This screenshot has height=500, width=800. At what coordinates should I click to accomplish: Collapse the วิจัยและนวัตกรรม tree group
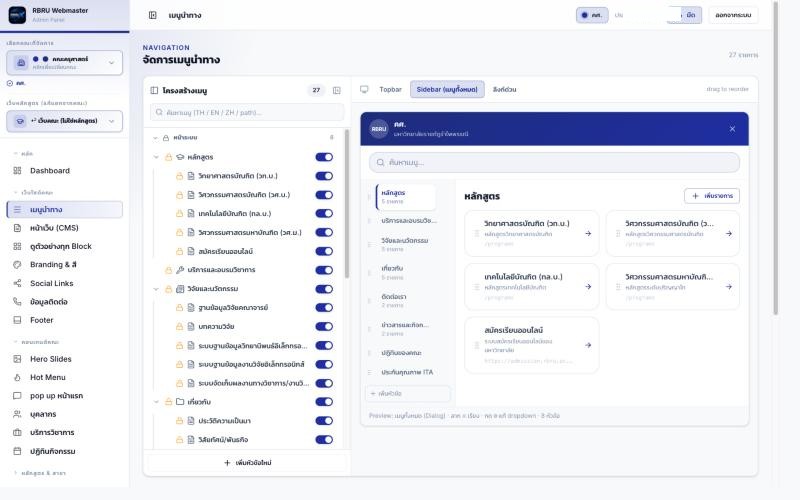(x=156, y=289)
